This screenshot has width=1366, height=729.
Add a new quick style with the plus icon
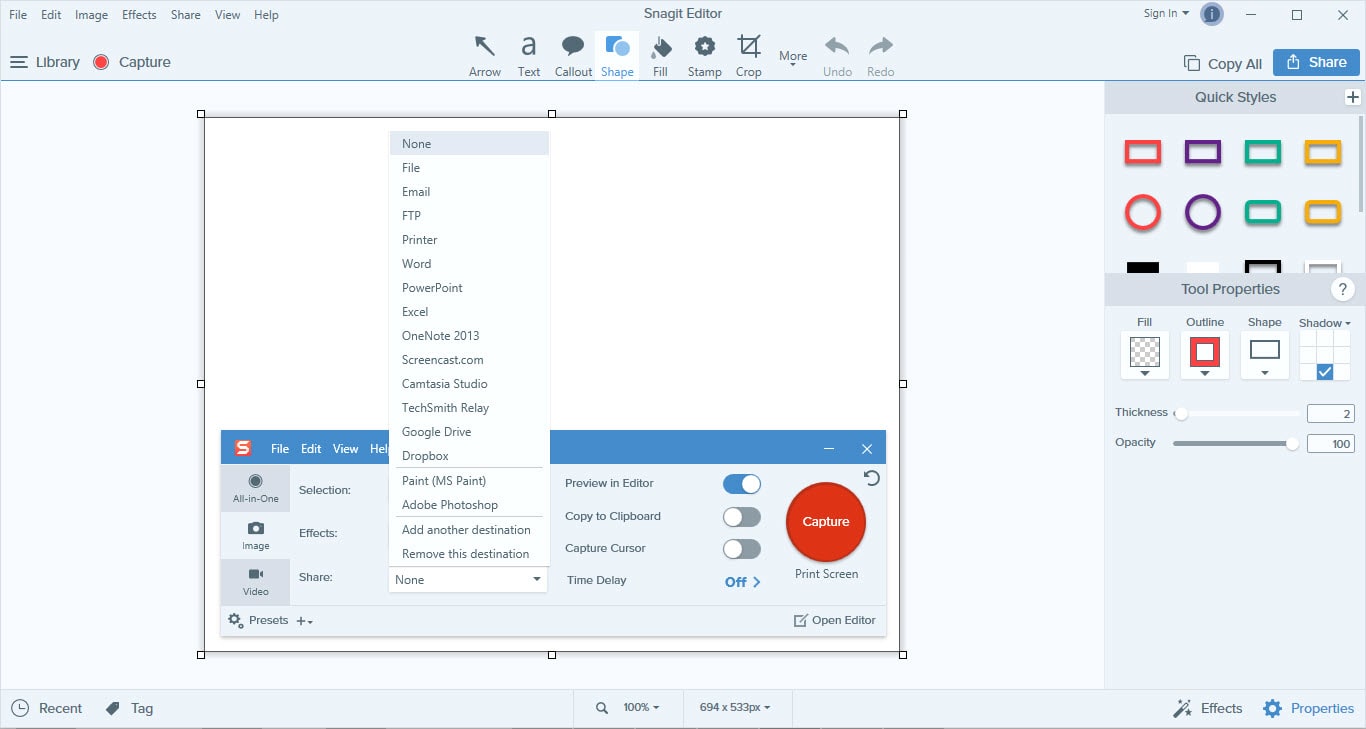tap(1353, 97)
